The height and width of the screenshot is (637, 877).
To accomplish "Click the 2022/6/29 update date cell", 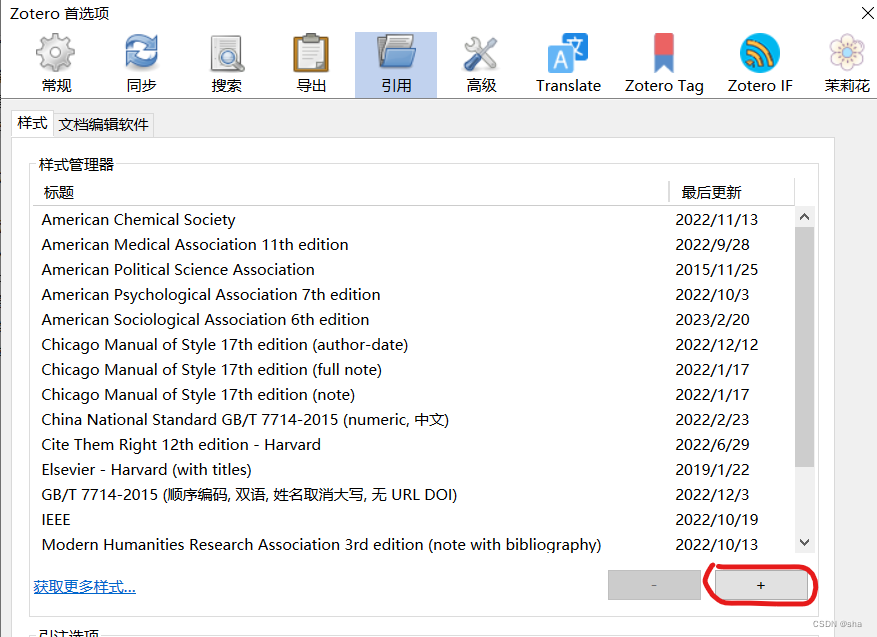I will (712, 445).
